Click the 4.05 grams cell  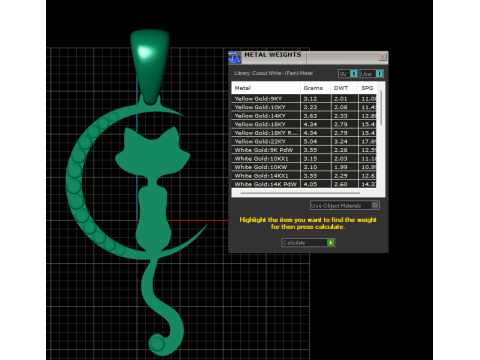click(316, 184)
